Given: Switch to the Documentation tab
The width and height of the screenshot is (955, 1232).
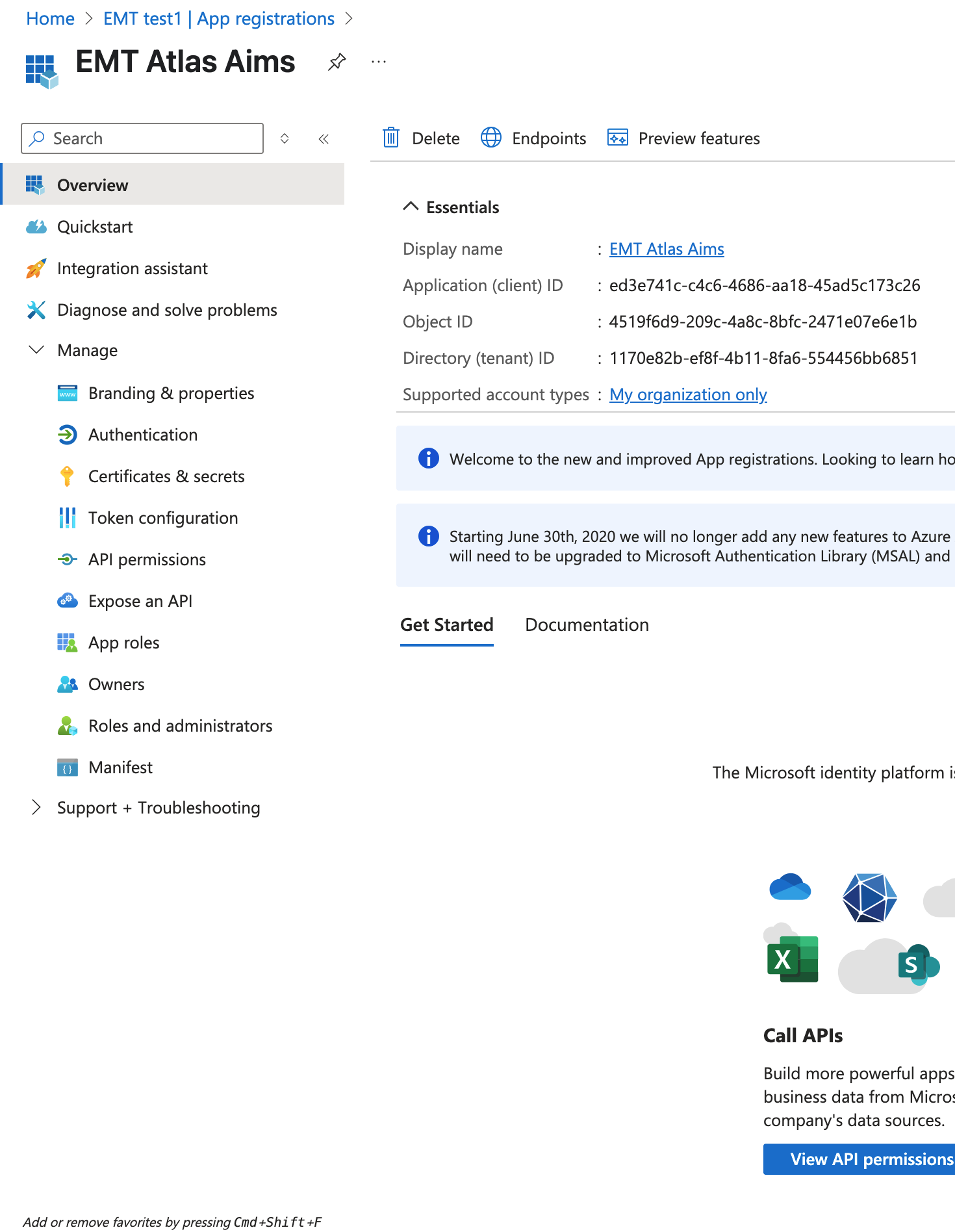Looking at the screenshot, I should (x=587, y=624).
